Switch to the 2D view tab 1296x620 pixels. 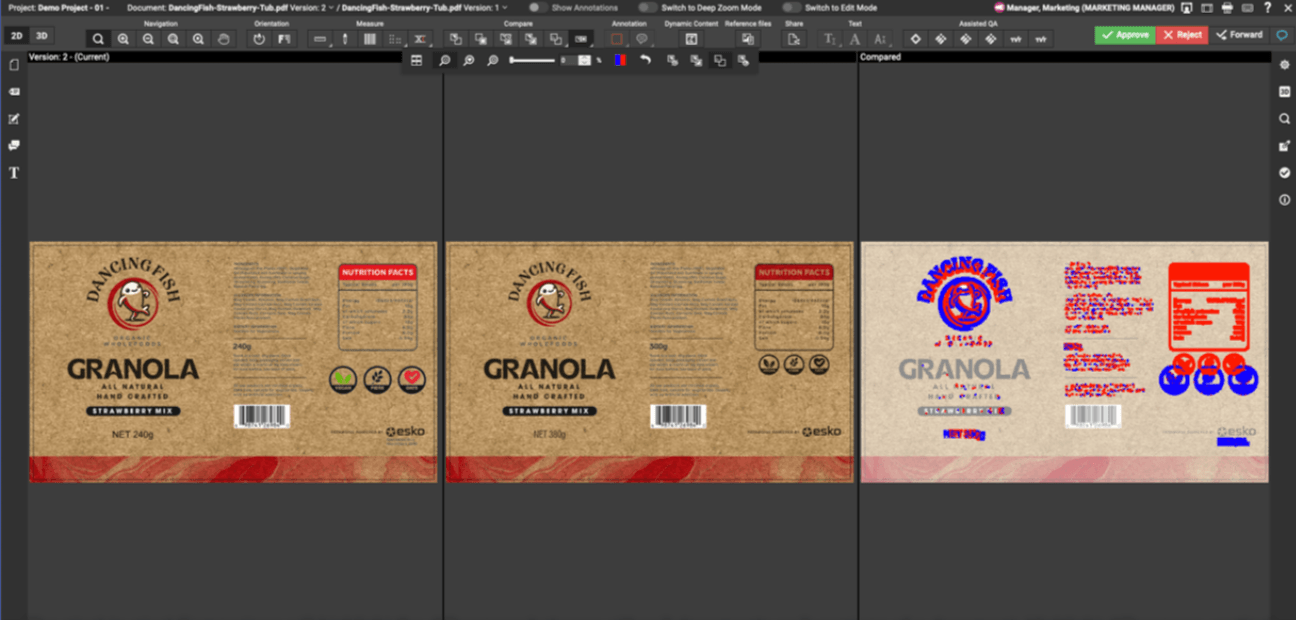[x=17, y=36]
